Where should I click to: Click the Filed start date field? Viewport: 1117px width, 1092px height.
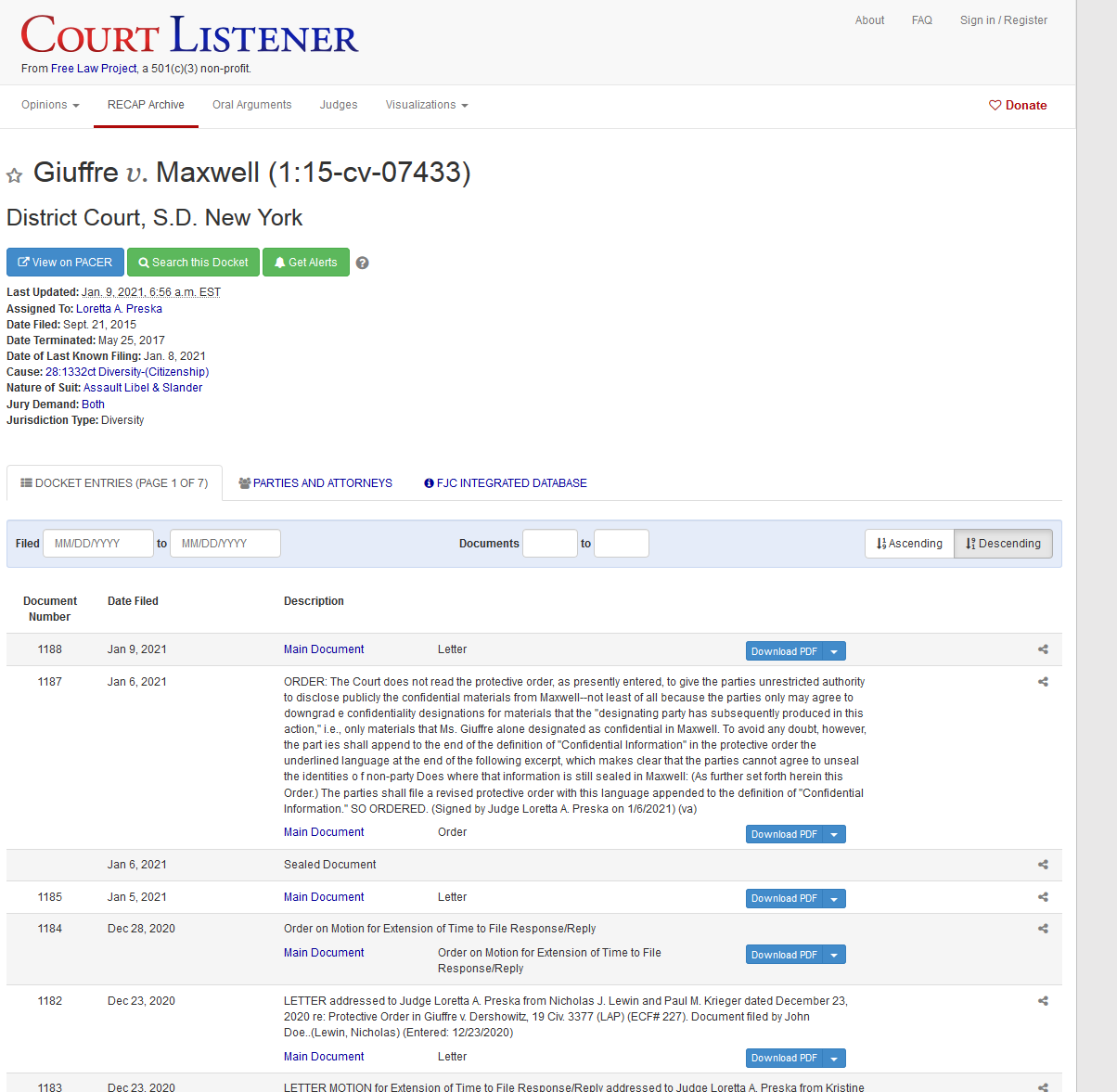(x=97, y=544)
